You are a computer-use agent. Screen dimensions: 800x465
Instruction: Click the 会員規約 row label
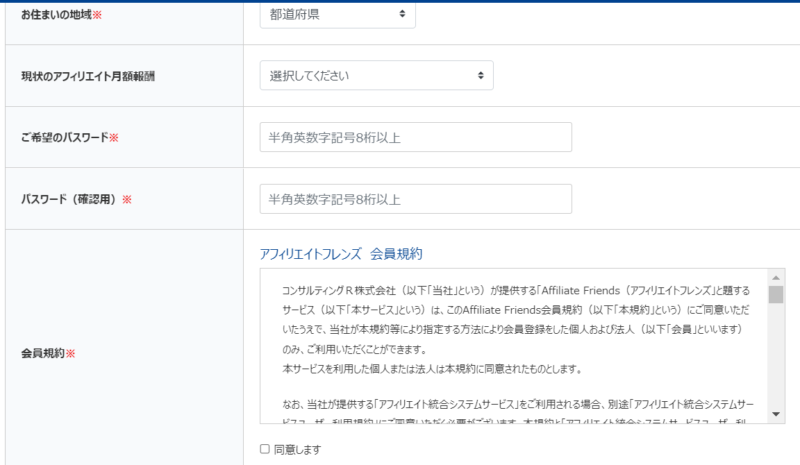43,353
